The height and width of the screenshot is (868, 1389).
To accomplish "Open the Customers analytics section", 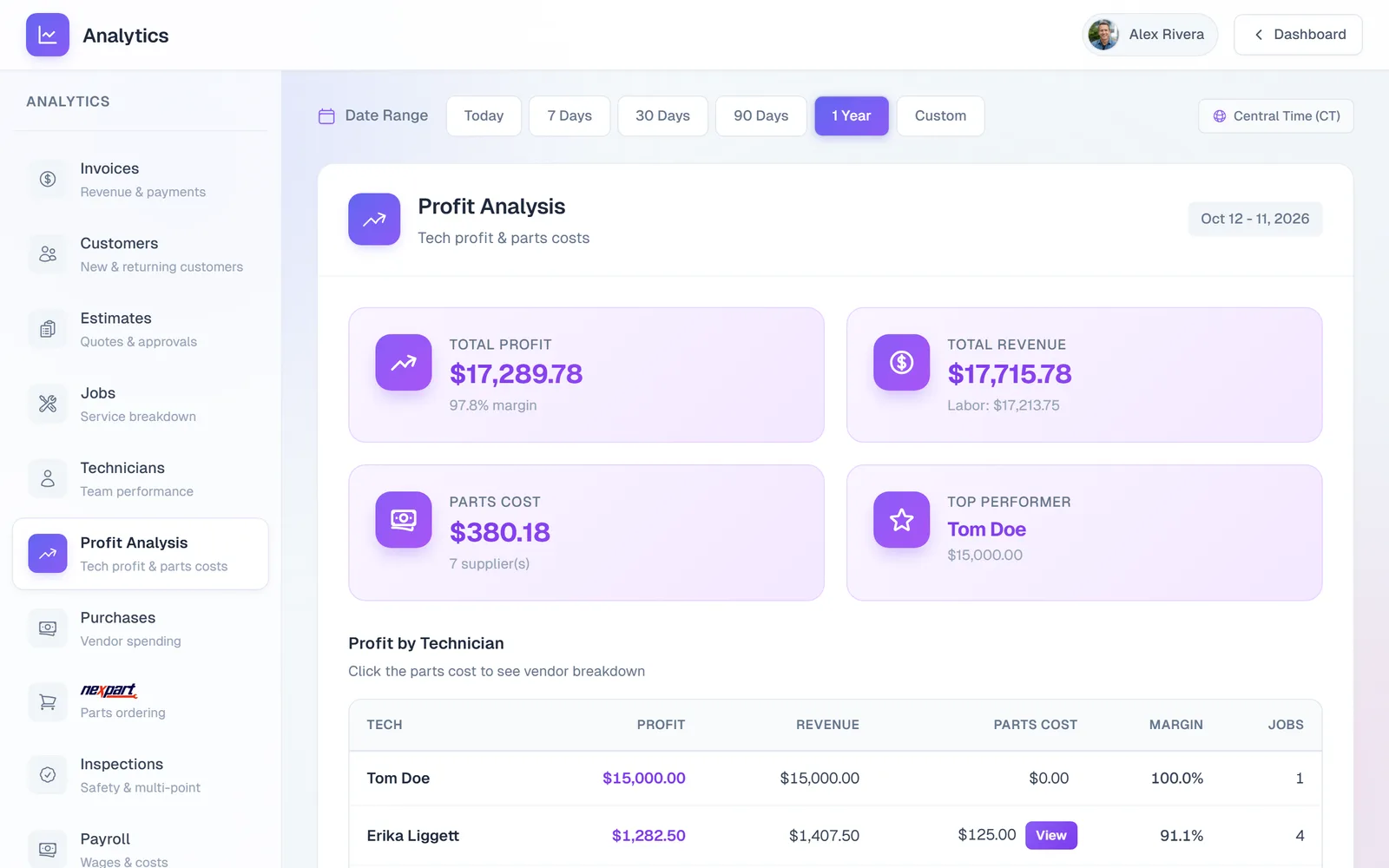I will coord(141,253).
